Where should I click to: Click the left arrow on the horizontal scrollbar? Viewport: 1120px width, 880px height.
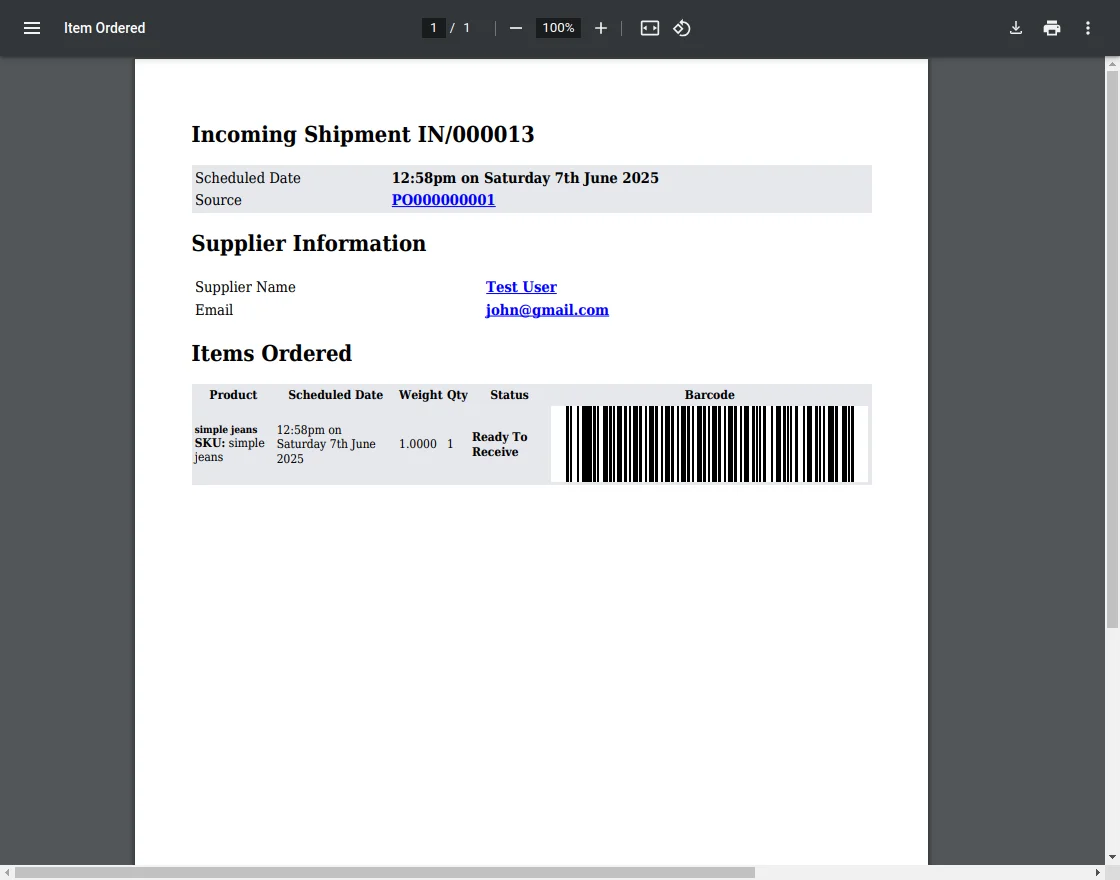point(7,872)
